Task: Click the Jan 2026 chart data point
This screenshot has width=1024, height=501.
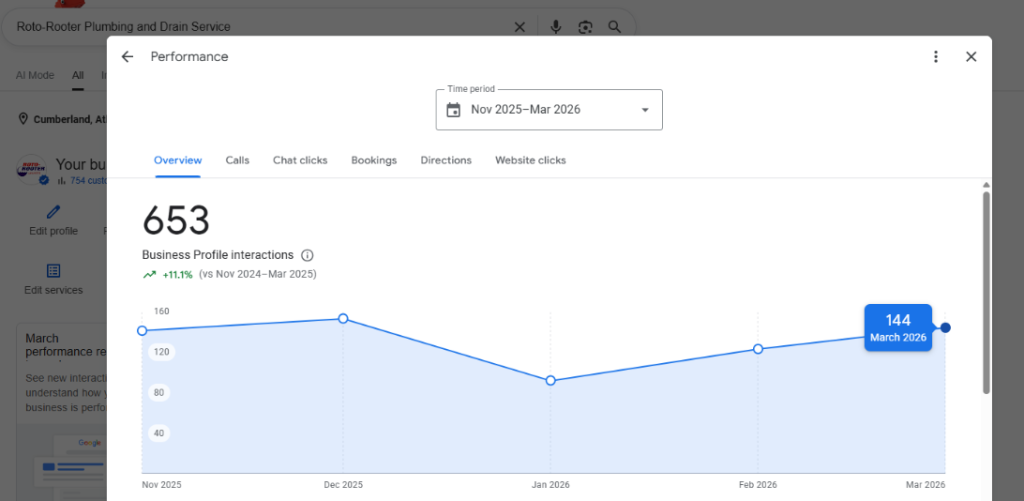Action: pyautogui.click(x=551, y=381)
